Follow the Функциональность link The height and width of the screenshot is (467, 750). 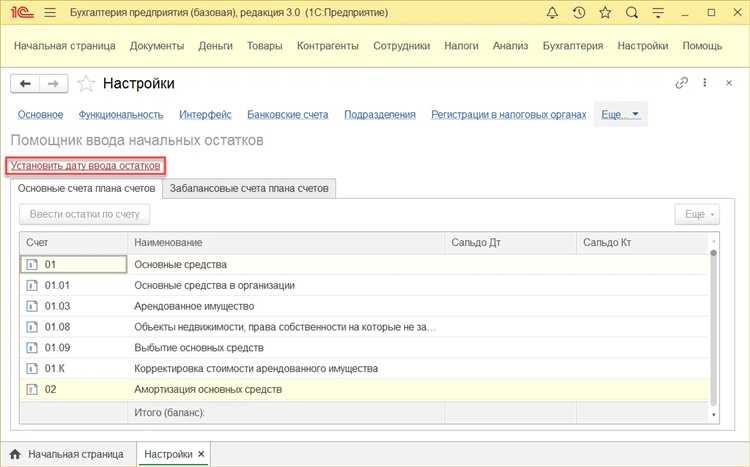(x=121, y=115)
